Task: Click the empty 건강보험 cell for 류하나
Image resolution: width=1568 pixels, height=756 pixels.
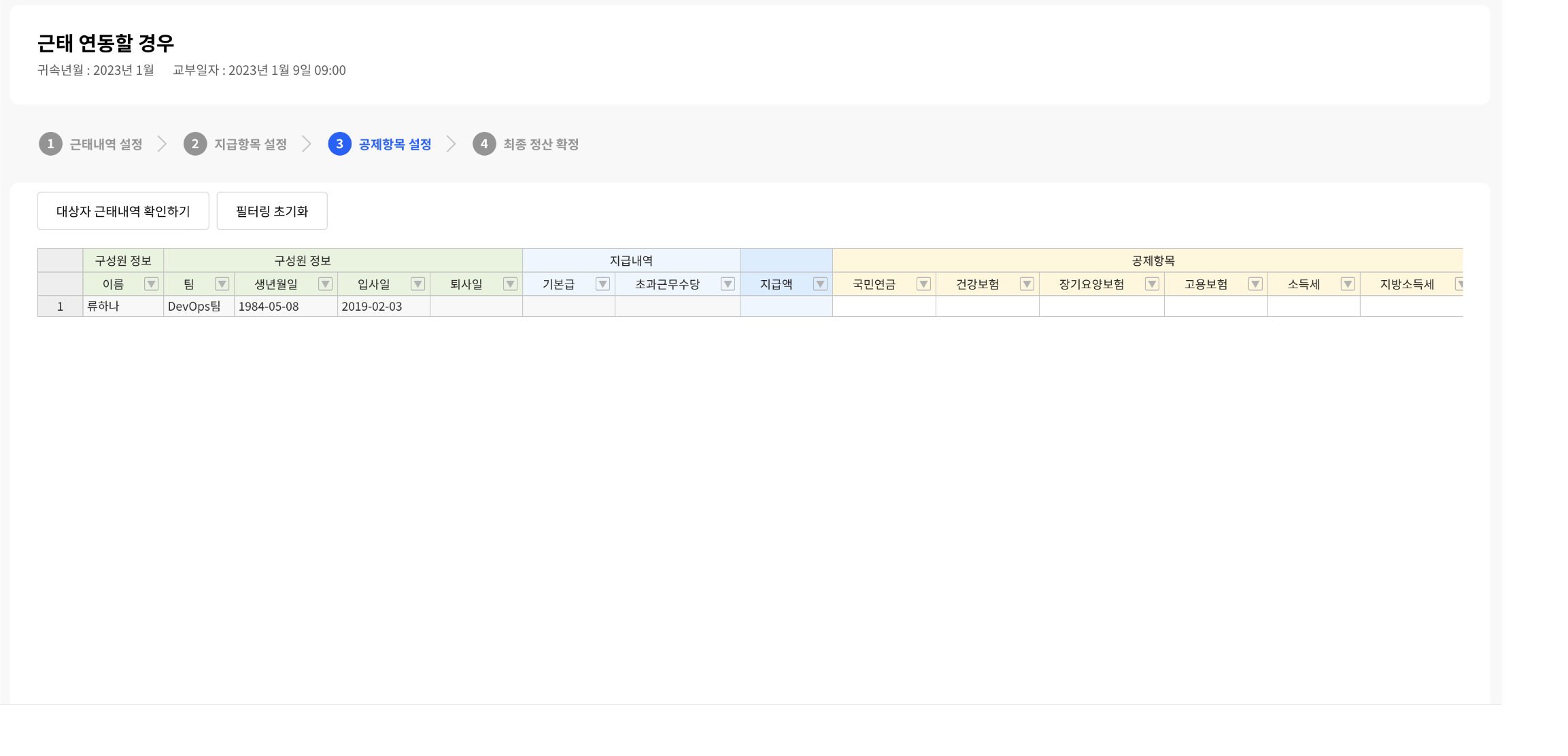Action: point(987,307)
